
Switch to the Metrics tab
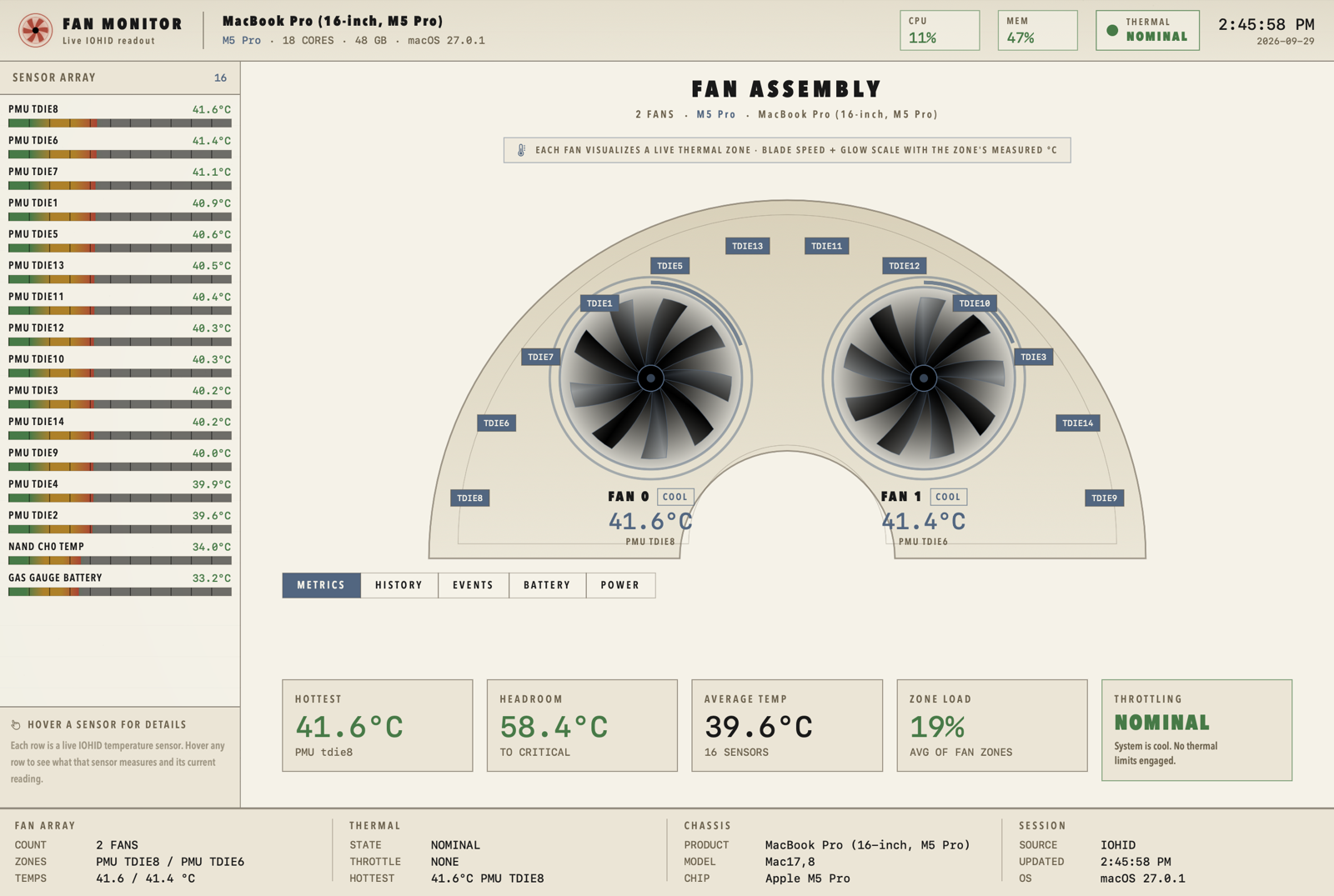[321, 585]
